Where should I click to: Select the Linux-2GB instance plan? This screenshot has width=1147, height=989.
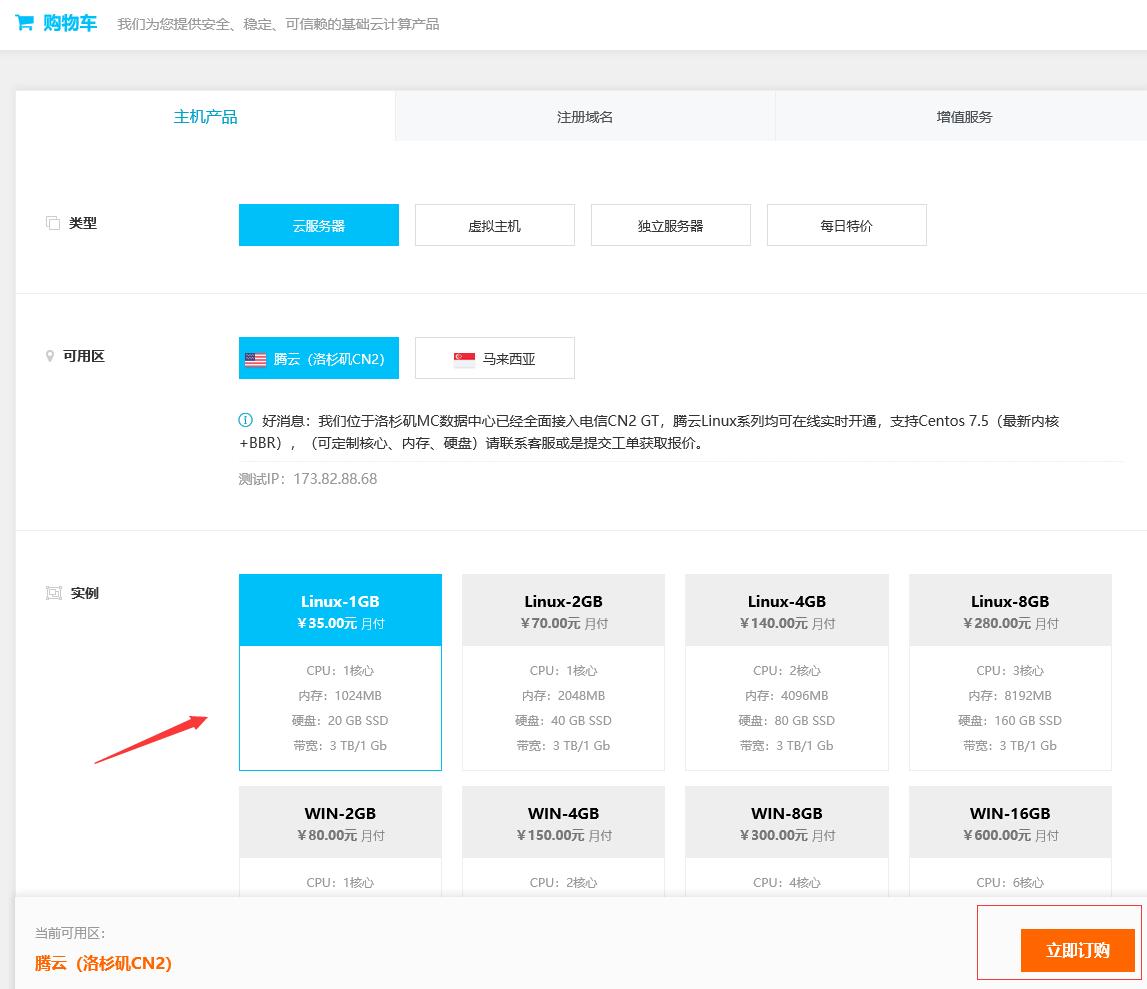tap(563, 672)
